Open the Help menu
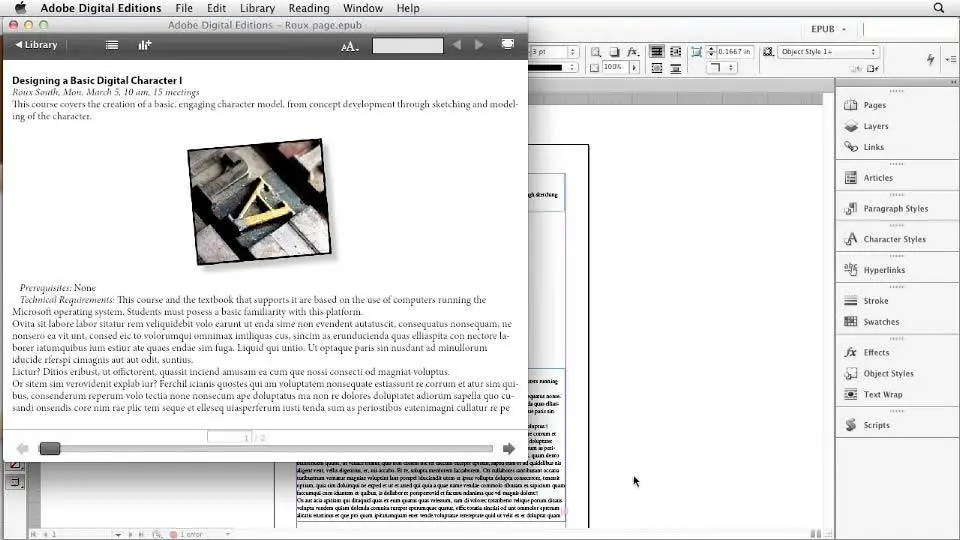The width and height of the screenshot is (960, 540). point(408,8)
